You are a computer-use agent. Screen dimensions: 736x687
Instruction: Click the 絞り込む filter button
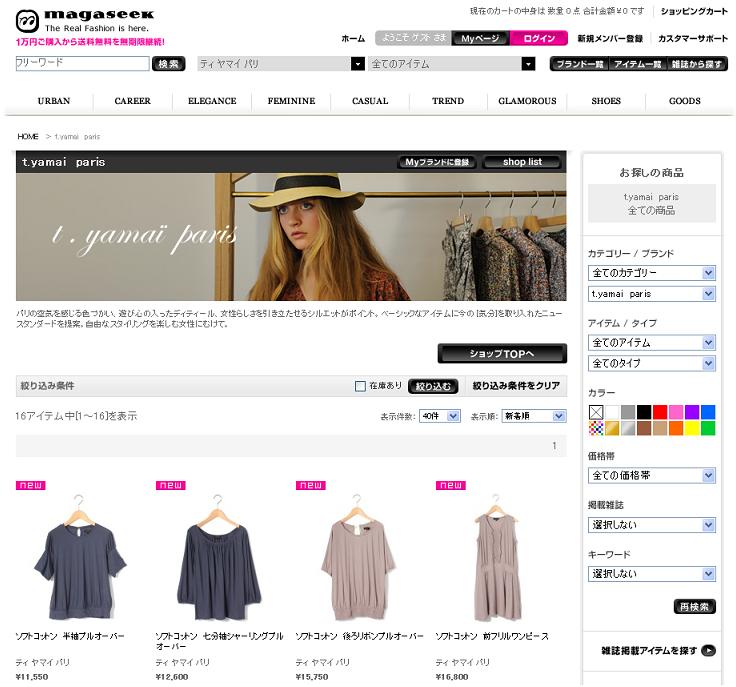tap(433, 386)
